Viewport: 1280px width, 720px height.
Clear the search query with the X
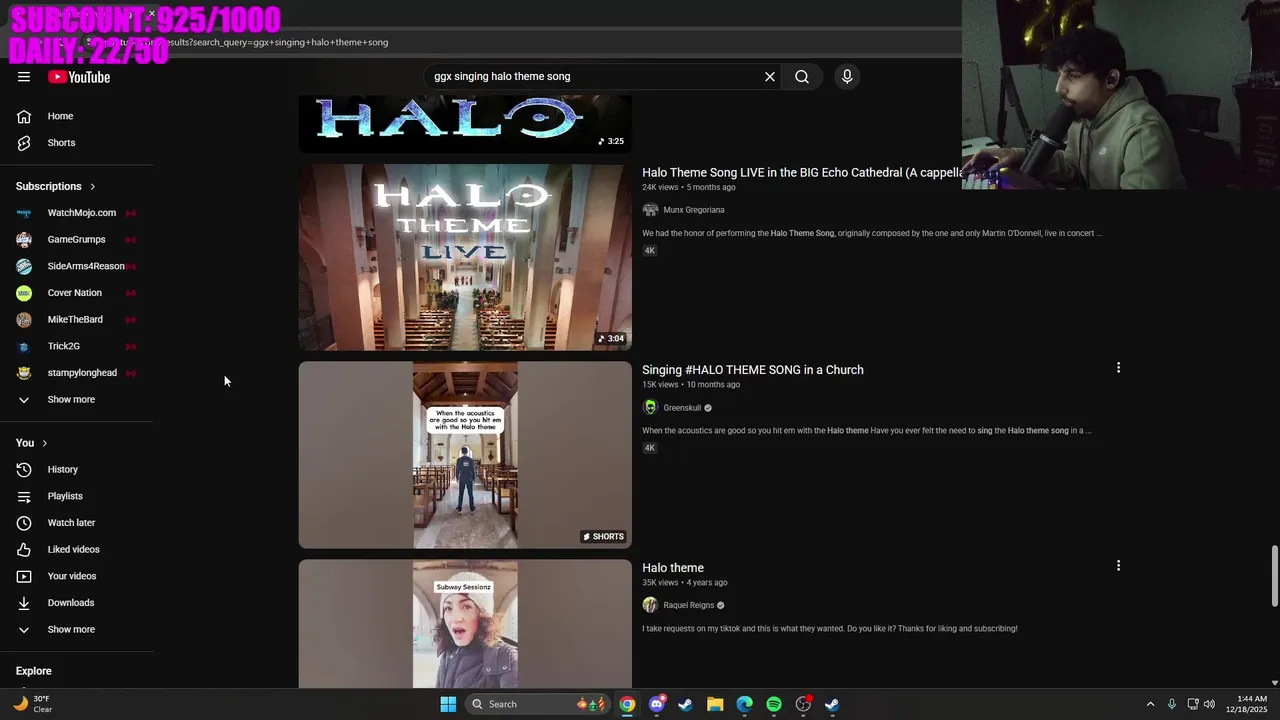point(770,77)
